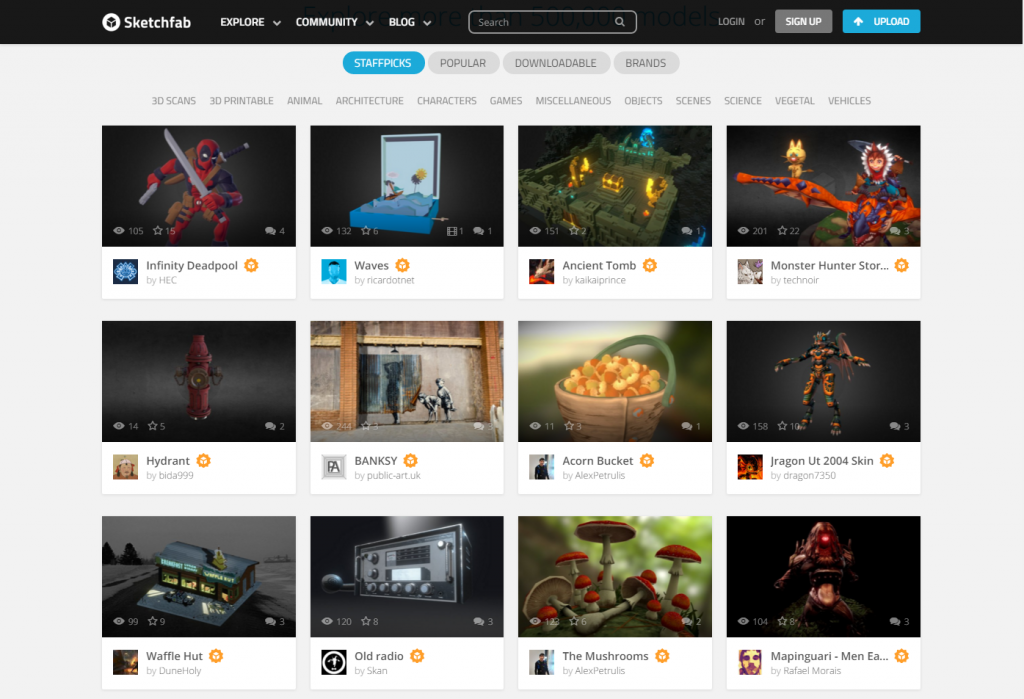
Task: Open Rafael Morais avatar on Mapinguari card
Action: coord(750,662)
